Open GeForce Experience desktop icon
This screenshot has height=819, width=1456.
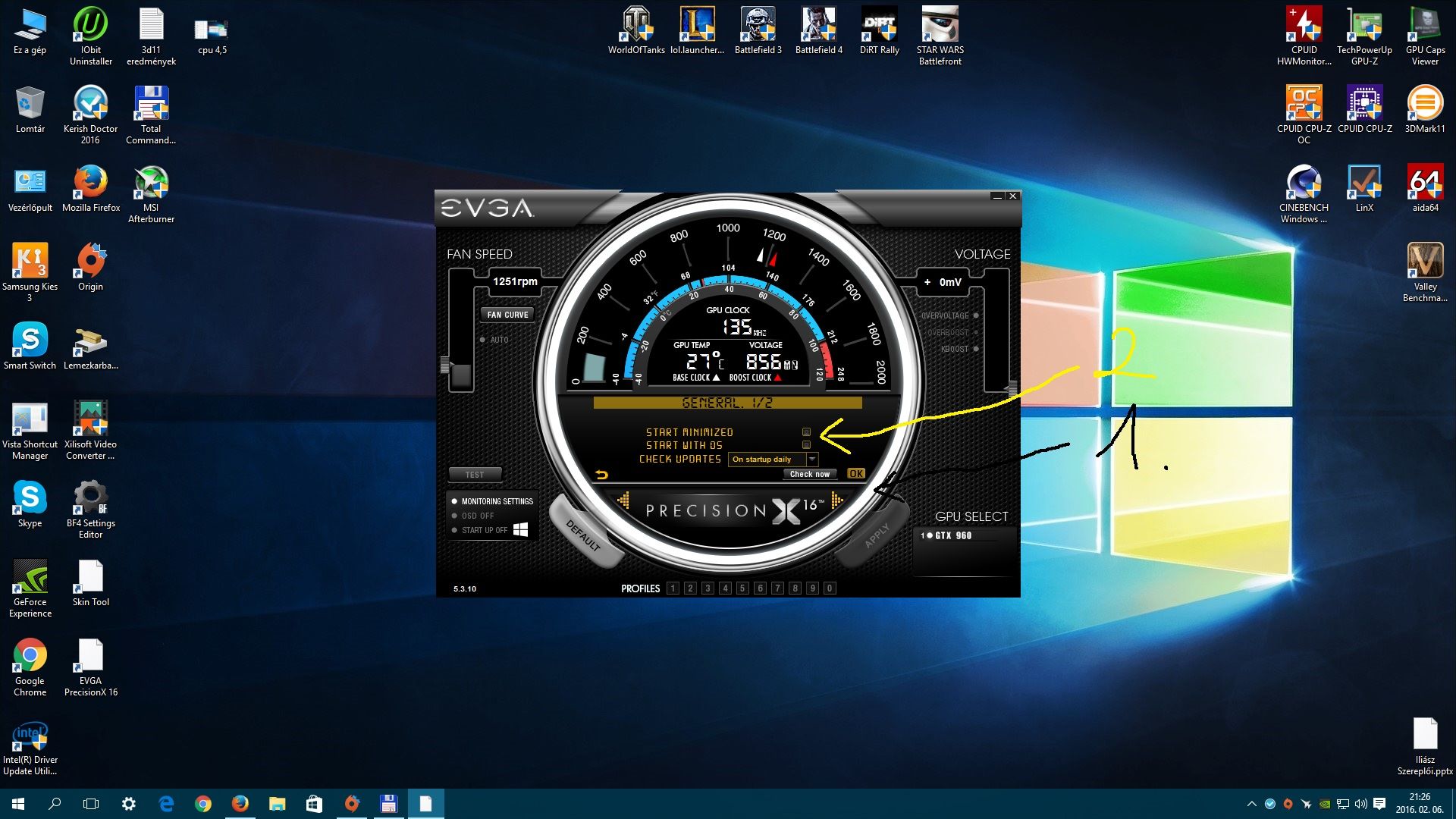click(x=30, y=588)
